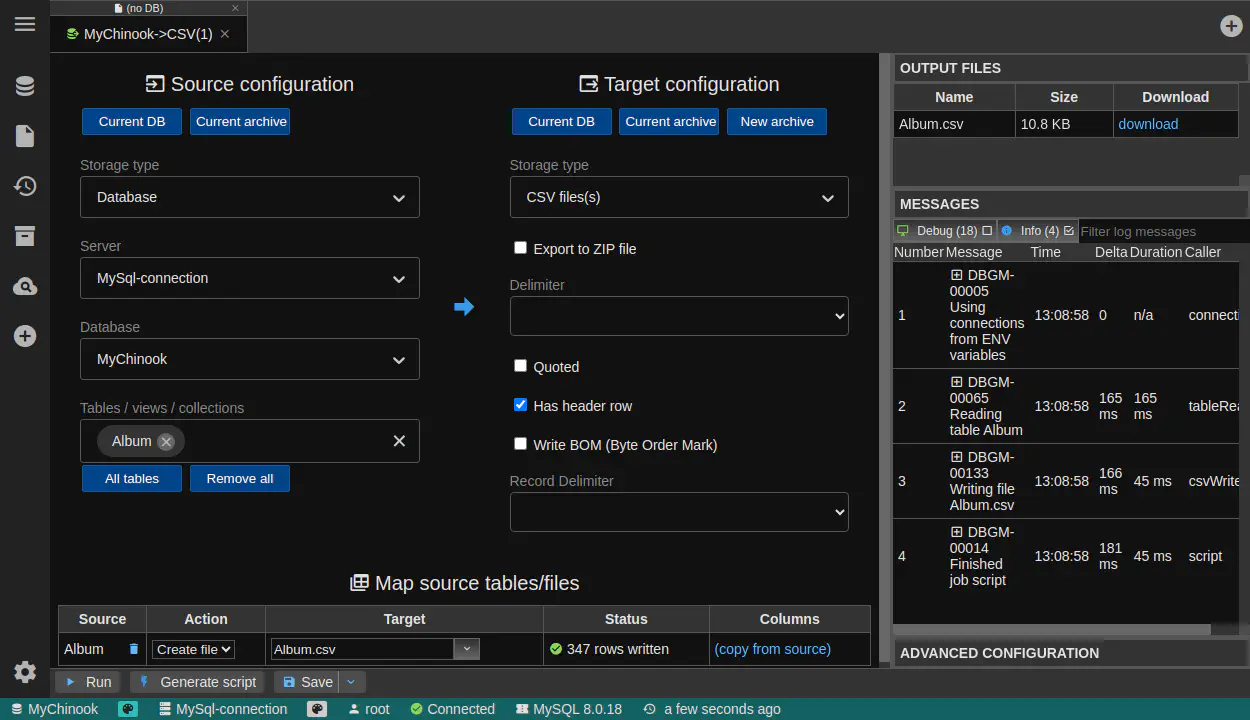Open the files sidebar icon

(x=25, y=136)
